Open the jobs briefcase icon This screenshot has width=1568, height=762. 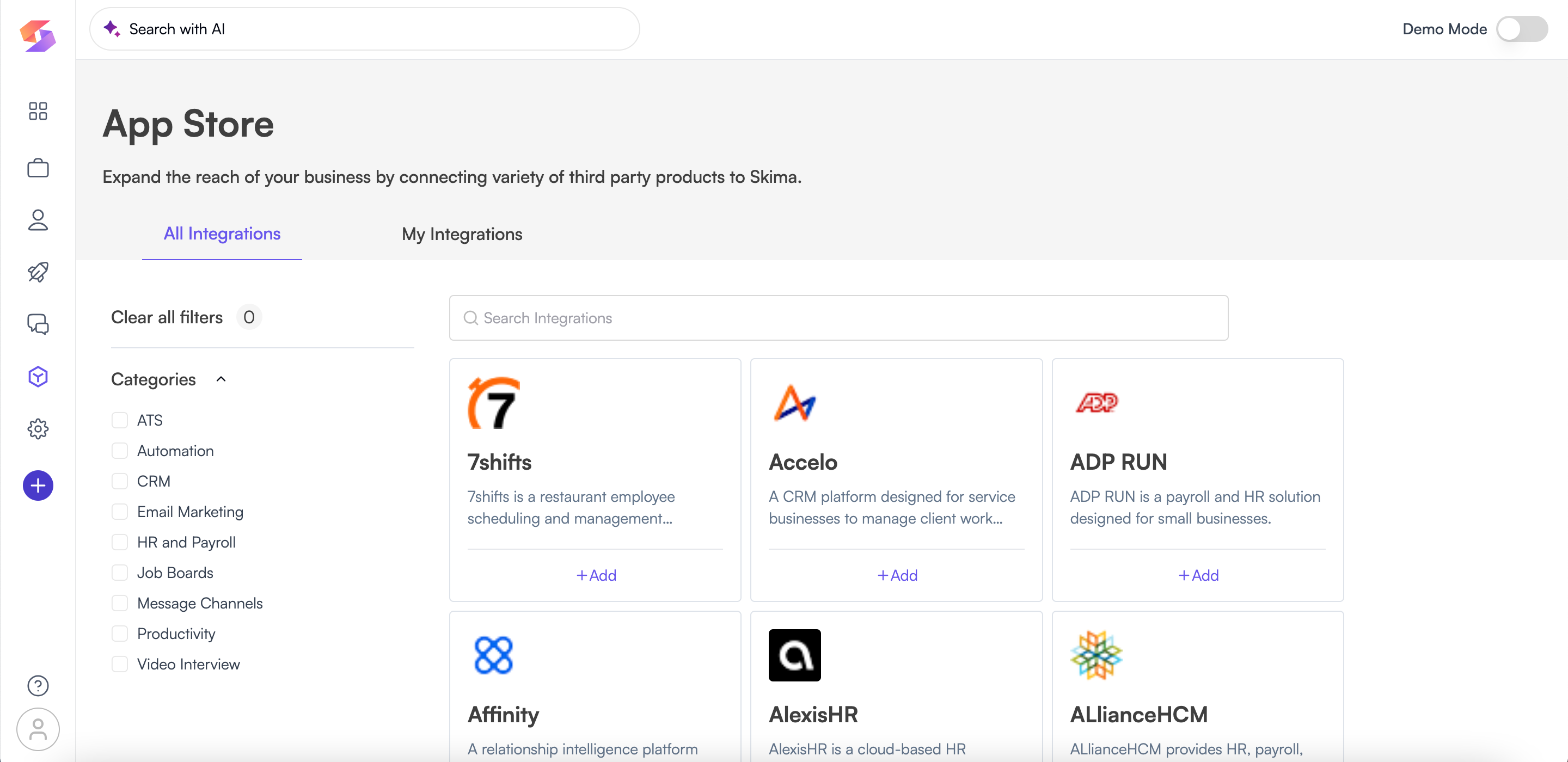tap(38, 168)
